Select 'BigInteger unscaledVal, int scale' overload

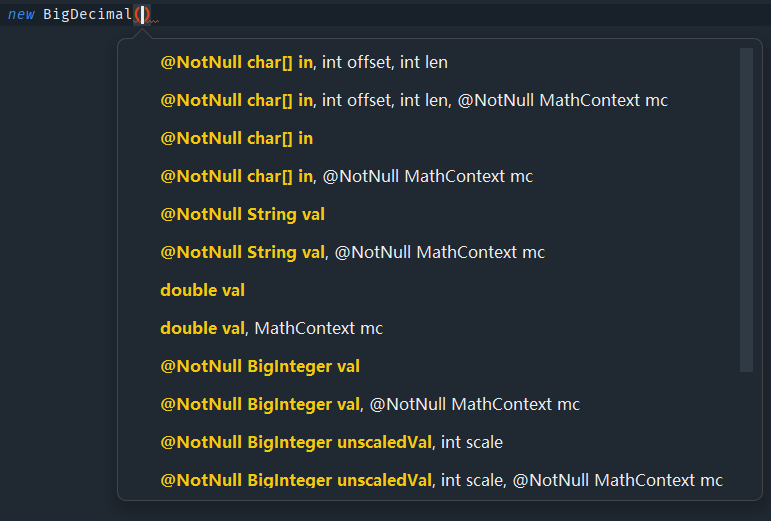click(331, 442)
